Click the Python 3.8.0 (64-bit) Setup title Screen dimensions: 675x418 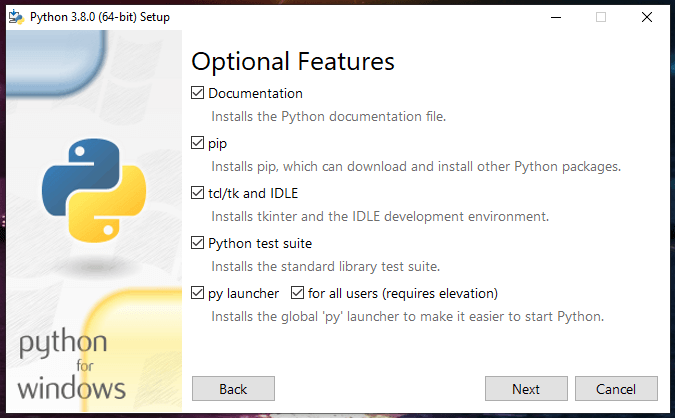[x=100, y=17]
